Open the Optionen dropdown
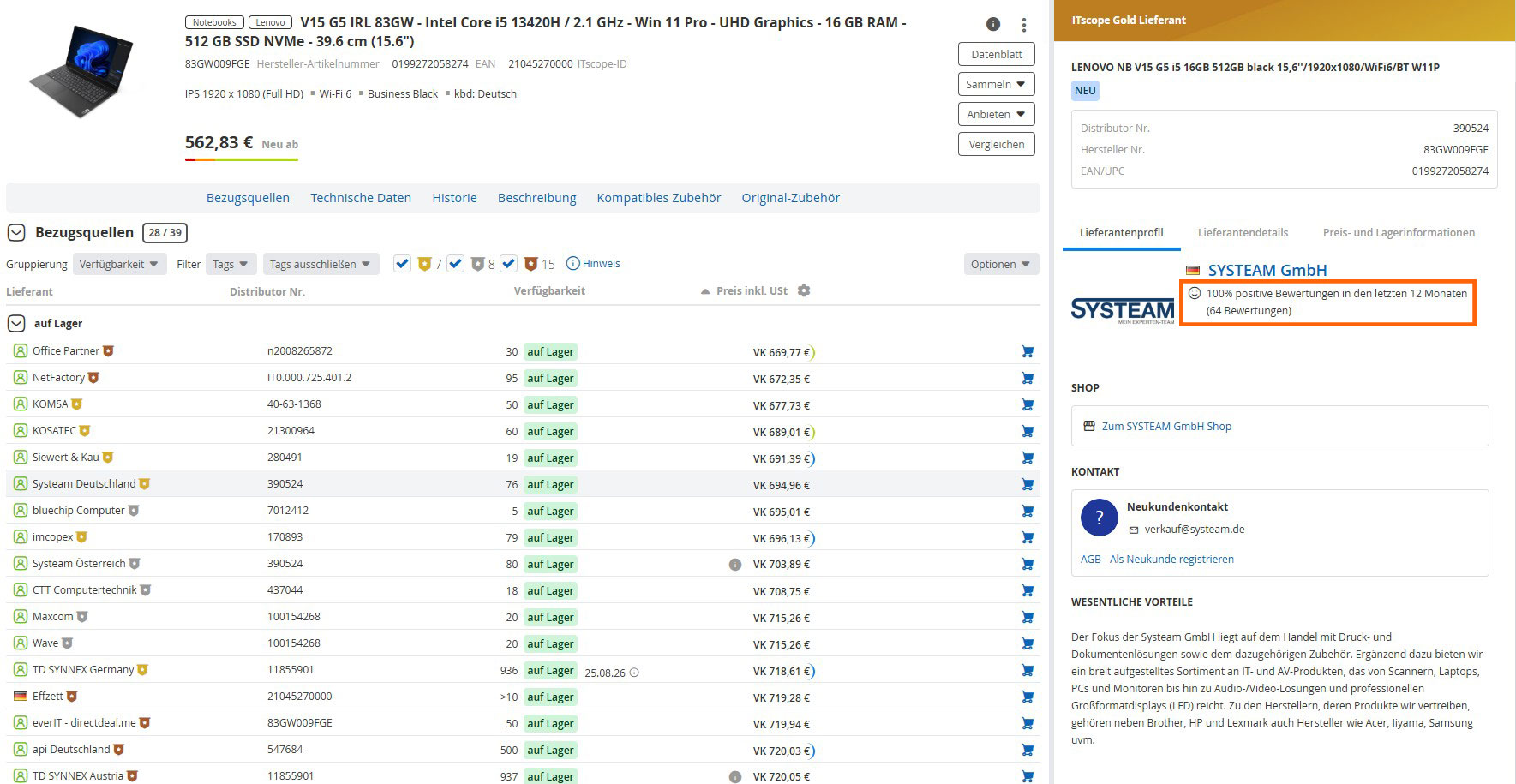 (x=1001, y=264)
